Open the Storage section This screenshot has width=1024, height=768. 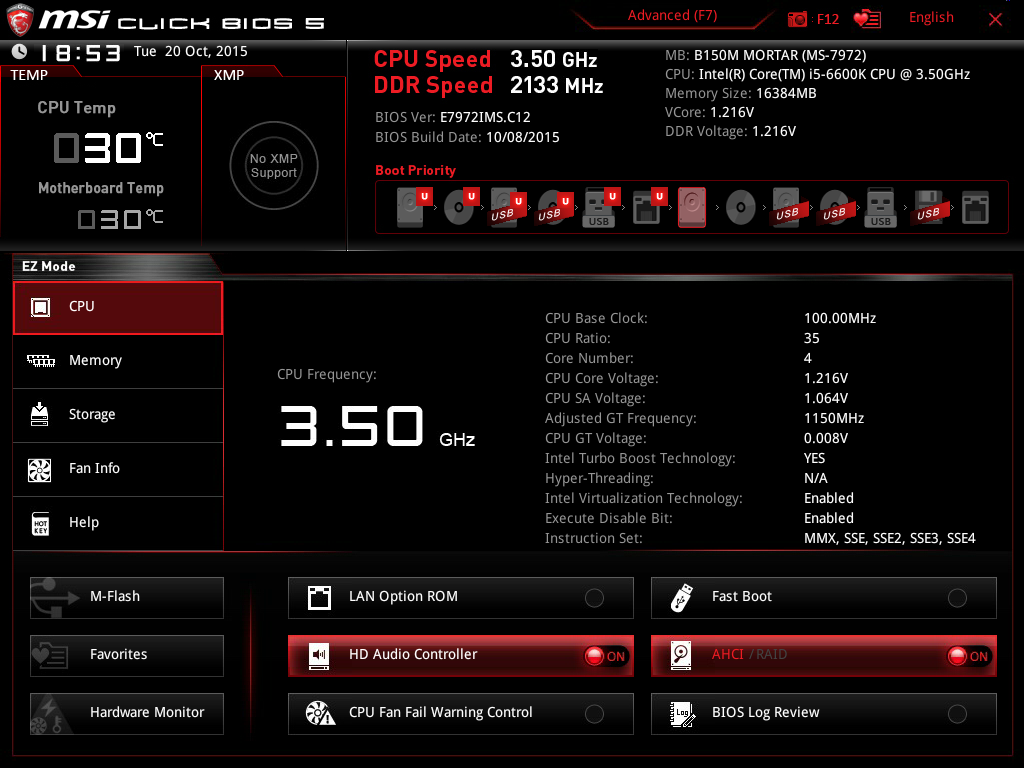[x=118, y=415]
